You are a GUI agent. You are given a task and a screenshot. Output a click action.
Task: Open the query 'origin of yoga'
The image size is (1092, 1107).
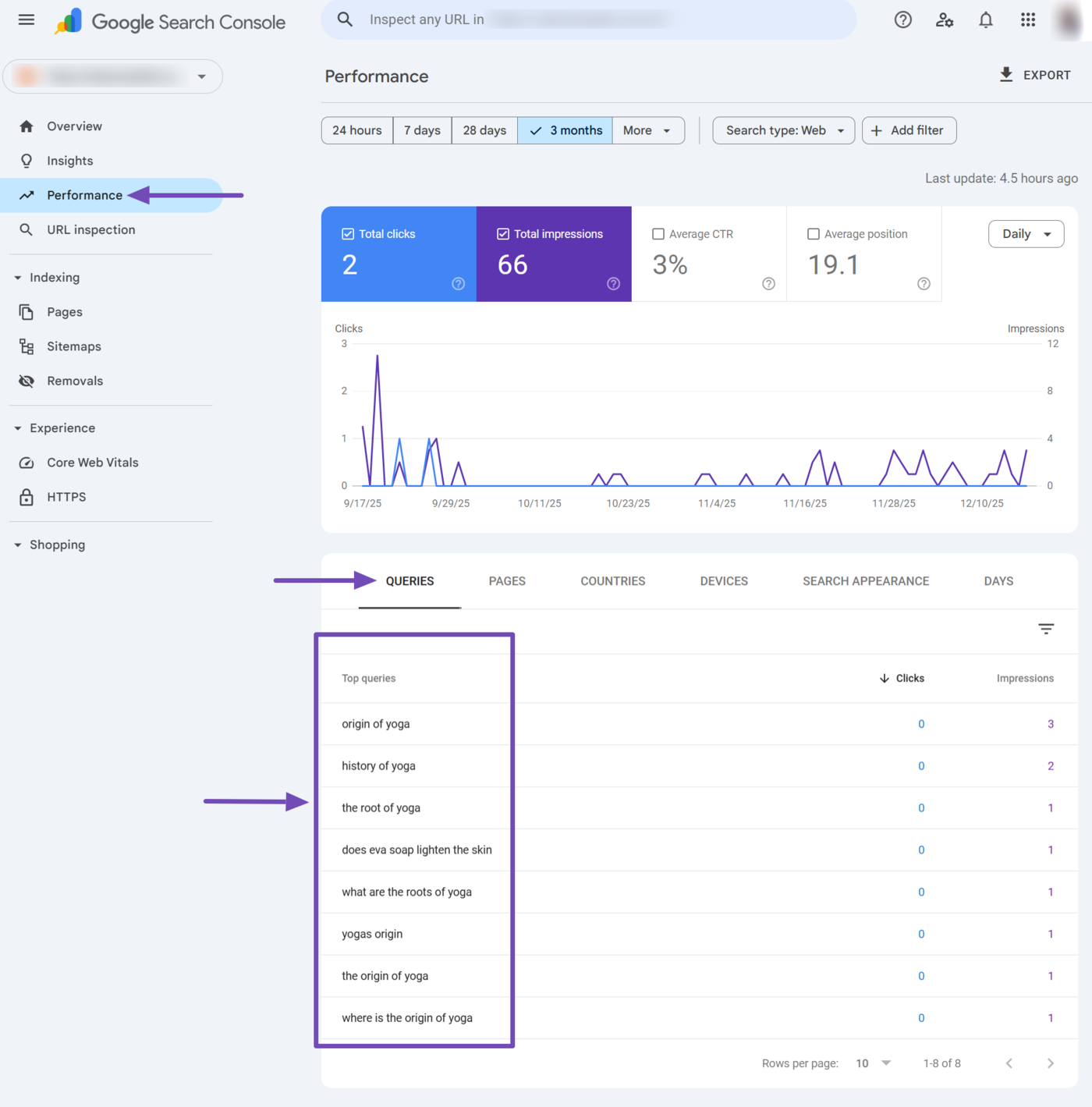(376, 723)
